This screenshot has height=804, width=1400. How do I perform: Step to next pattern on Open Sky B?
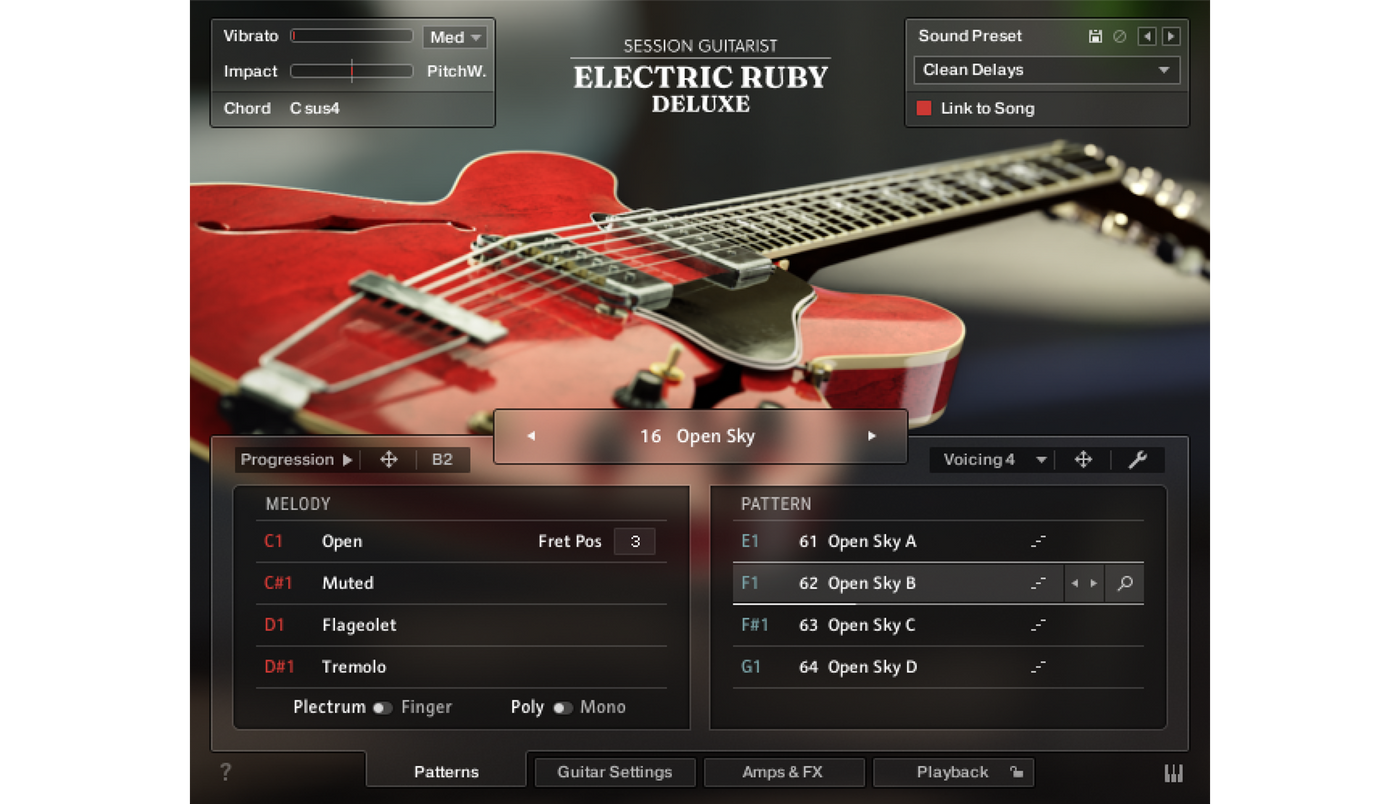tap(1094, 583)
